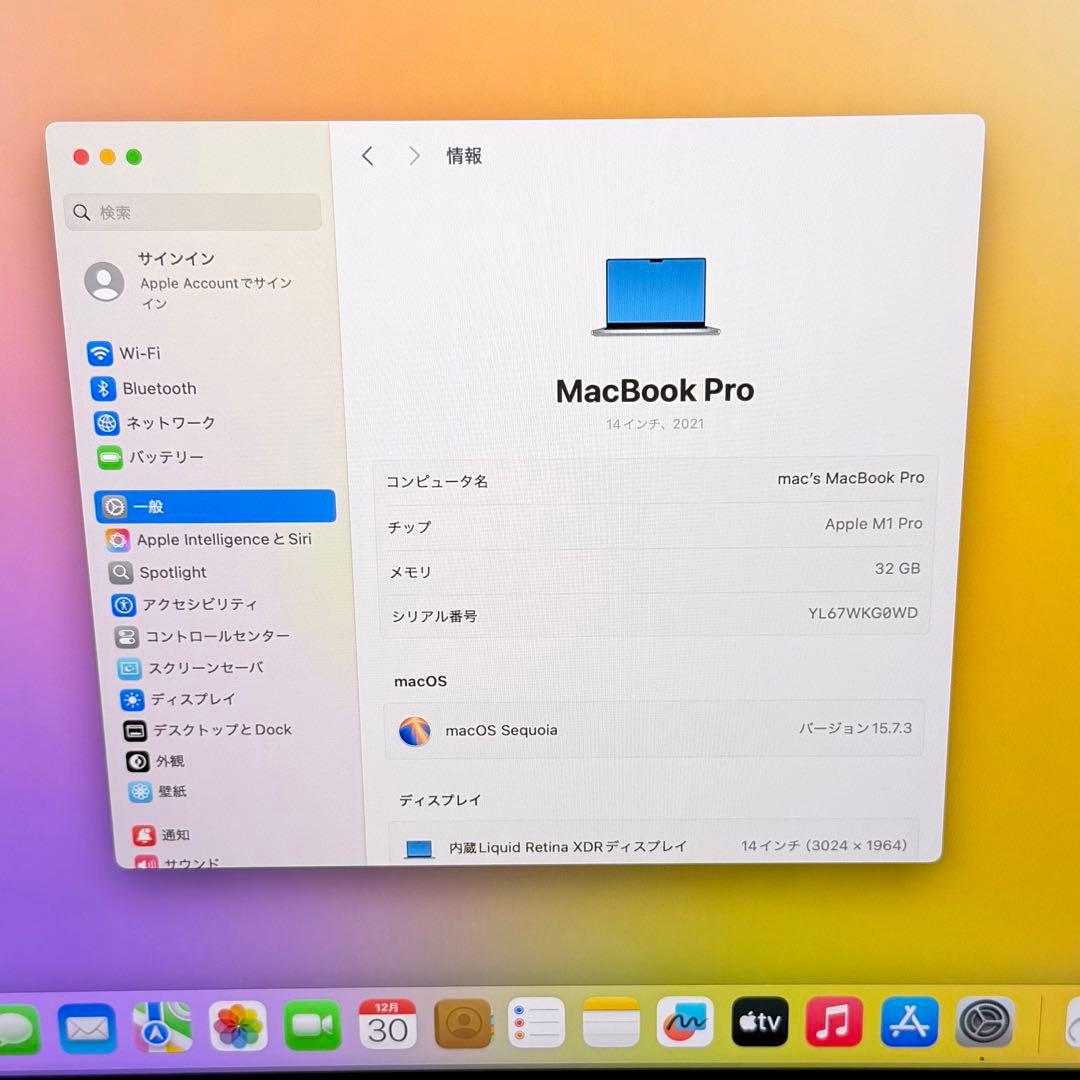Open App Store from the Dock
The height and width of the screenshot is (1080, 1080).
[x=909, y=1021]
